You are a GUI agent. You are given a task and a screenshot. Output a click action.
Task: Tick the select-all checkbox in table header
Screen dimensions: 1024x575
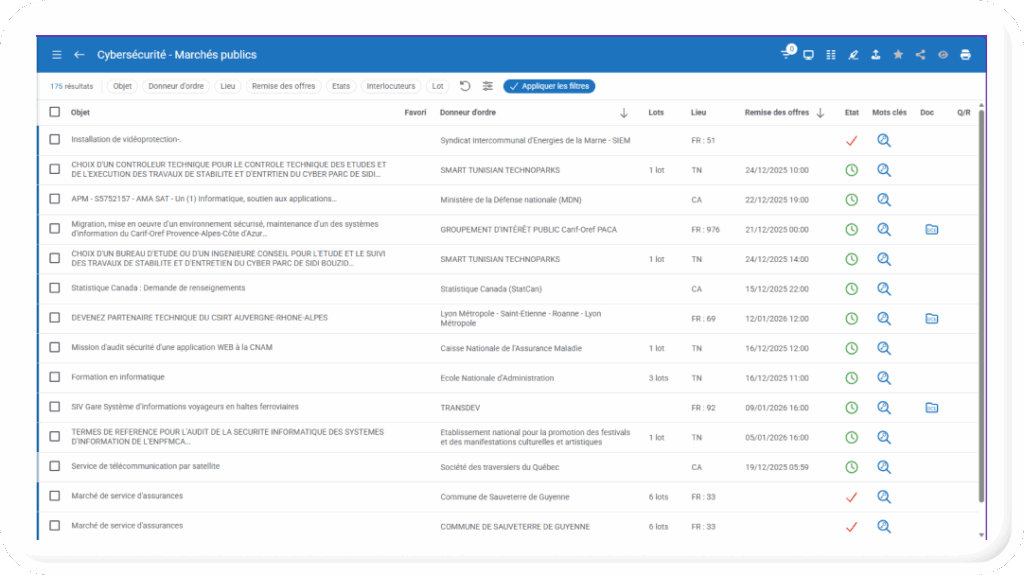coord(55,113)
